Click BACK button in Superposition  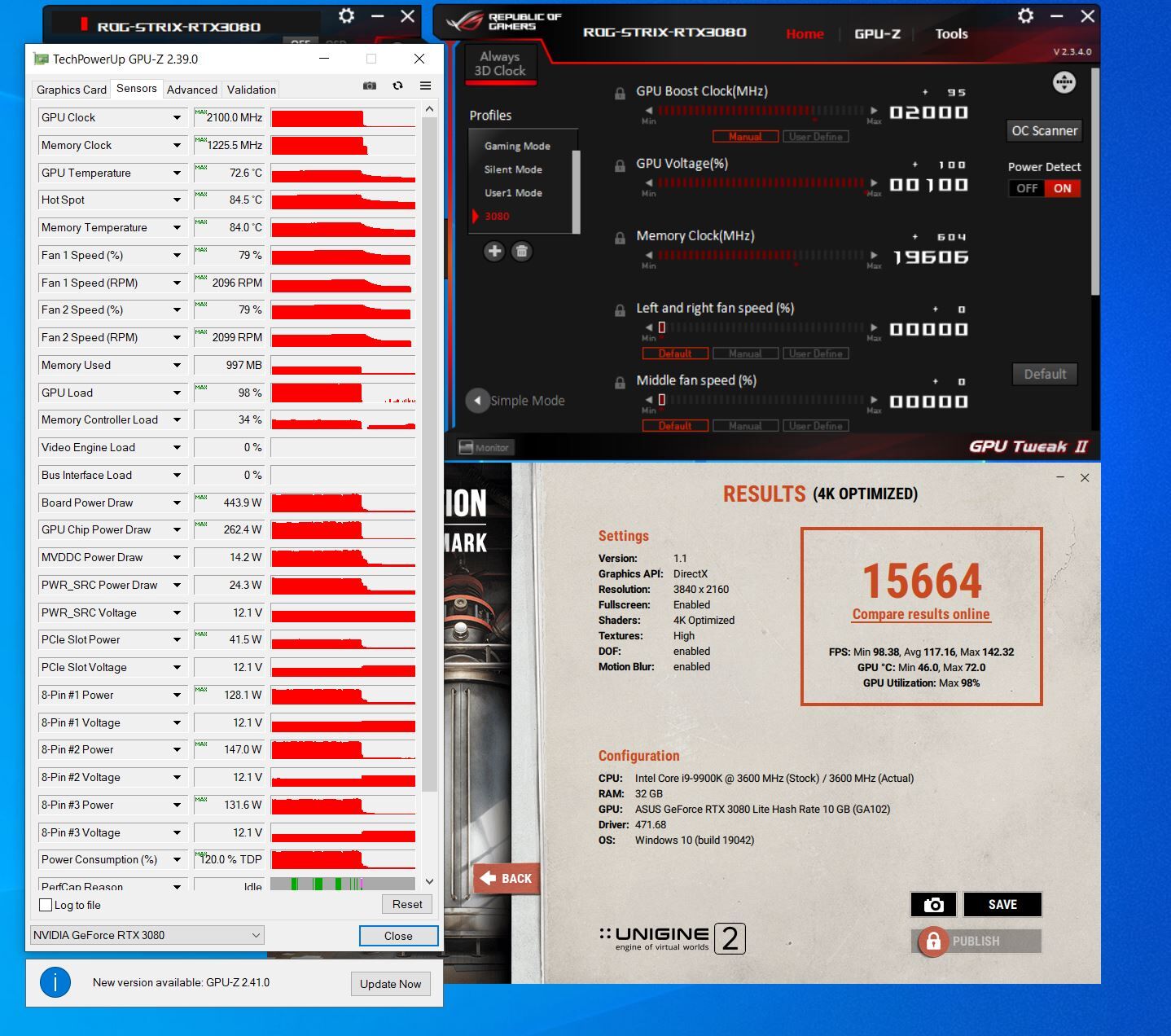point(507,878)
